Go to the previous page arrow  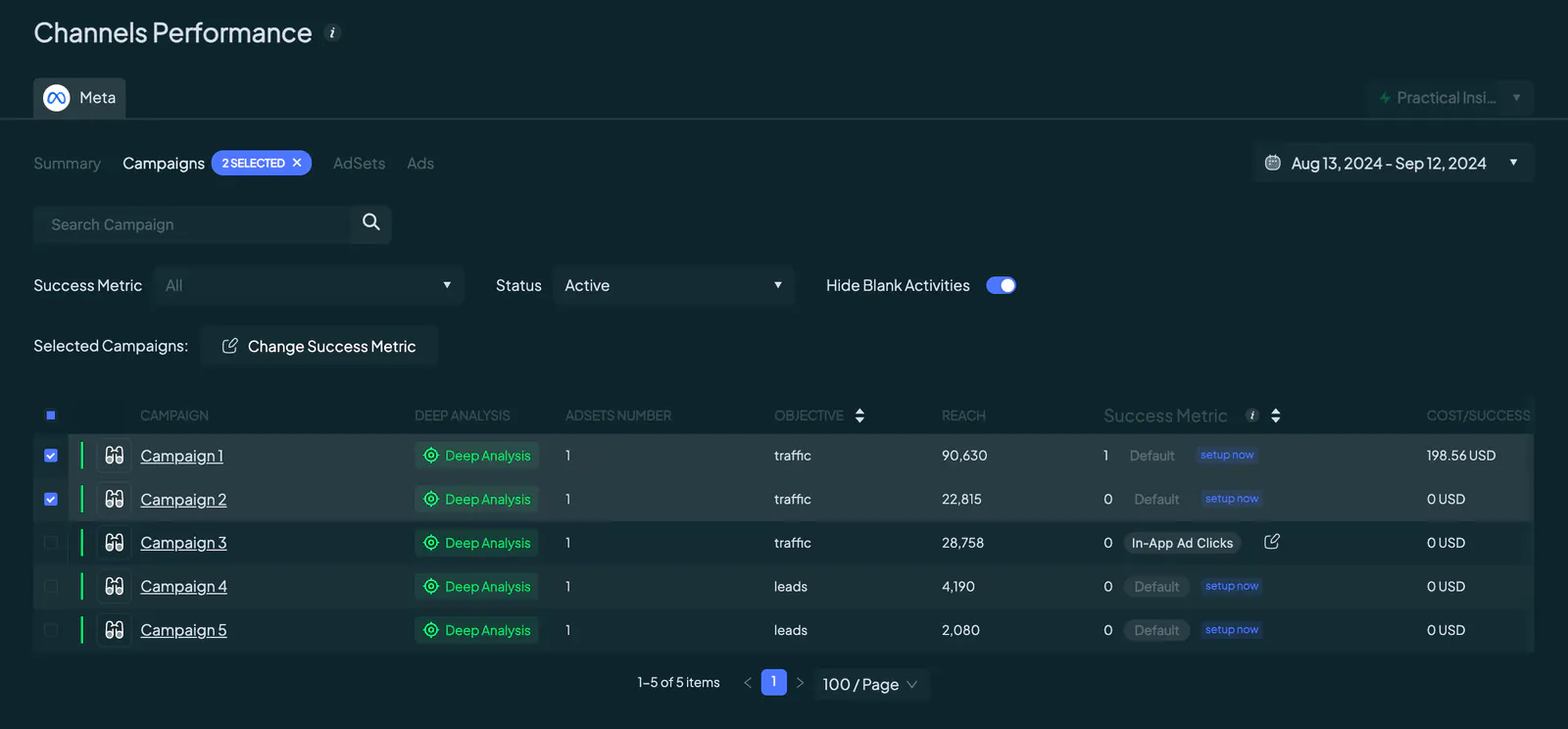point(748,683)
